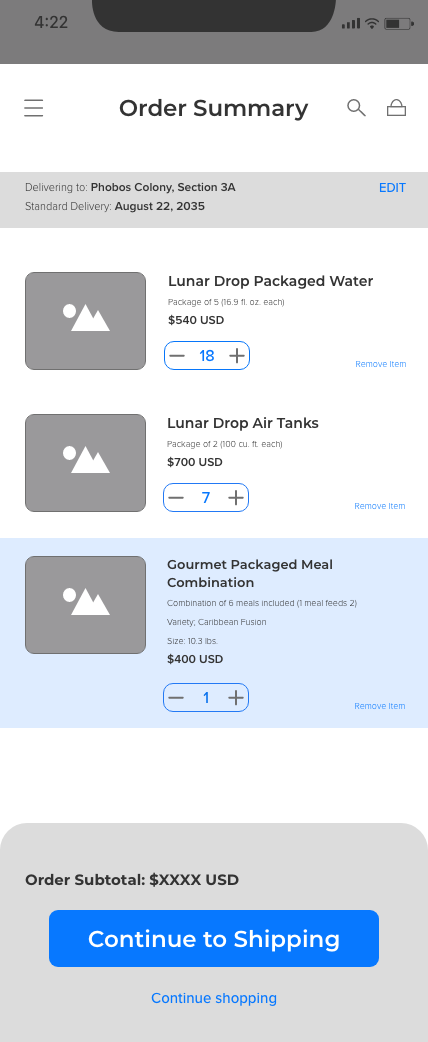Open the hamburger menu
The height and width of the screenshot is (1042, 428).
pos(34,108)
